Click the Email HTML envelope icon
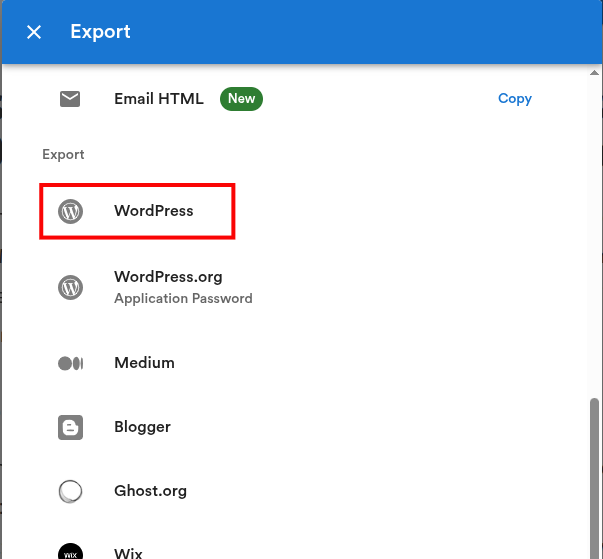Viewport: 603px width, 559px height. pos(70,99)
